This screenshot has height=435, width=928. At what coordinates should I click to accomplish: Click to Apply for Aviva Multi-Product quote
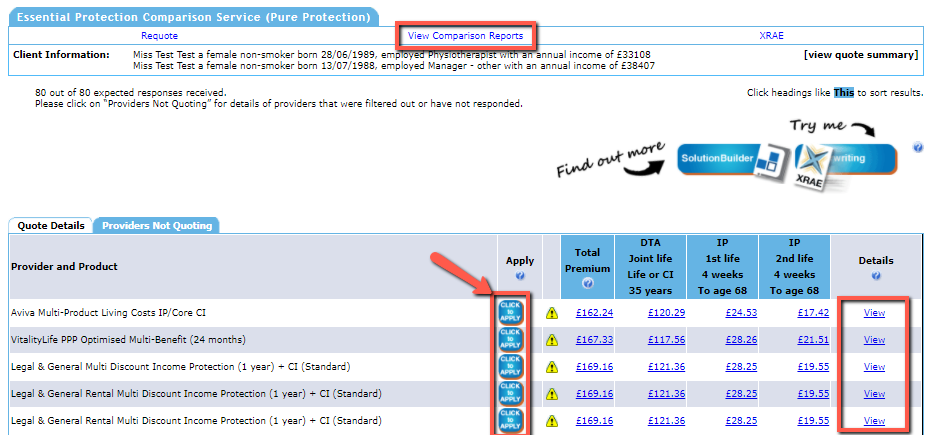(509, 312)
